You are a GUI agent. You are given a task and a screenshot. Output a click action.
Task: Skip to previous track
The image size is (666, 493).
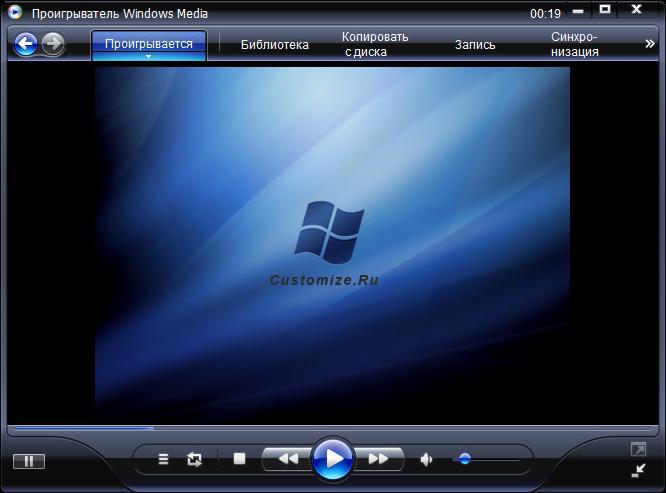pos(287,459)
